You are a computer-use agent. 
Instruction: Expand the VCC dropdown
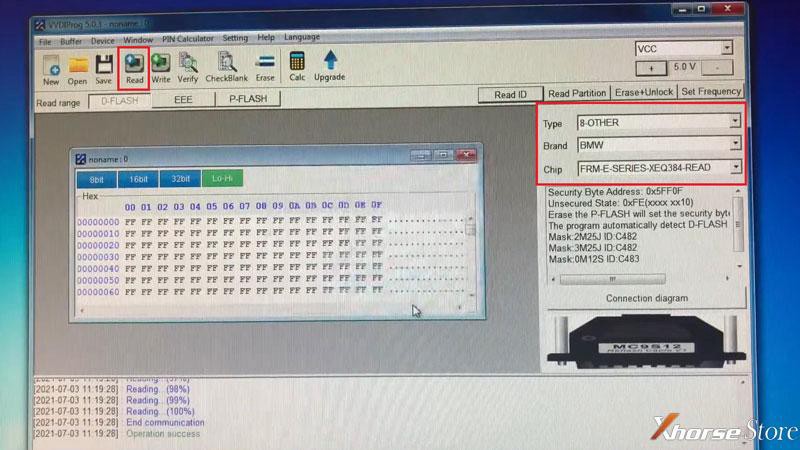(727, 48)
